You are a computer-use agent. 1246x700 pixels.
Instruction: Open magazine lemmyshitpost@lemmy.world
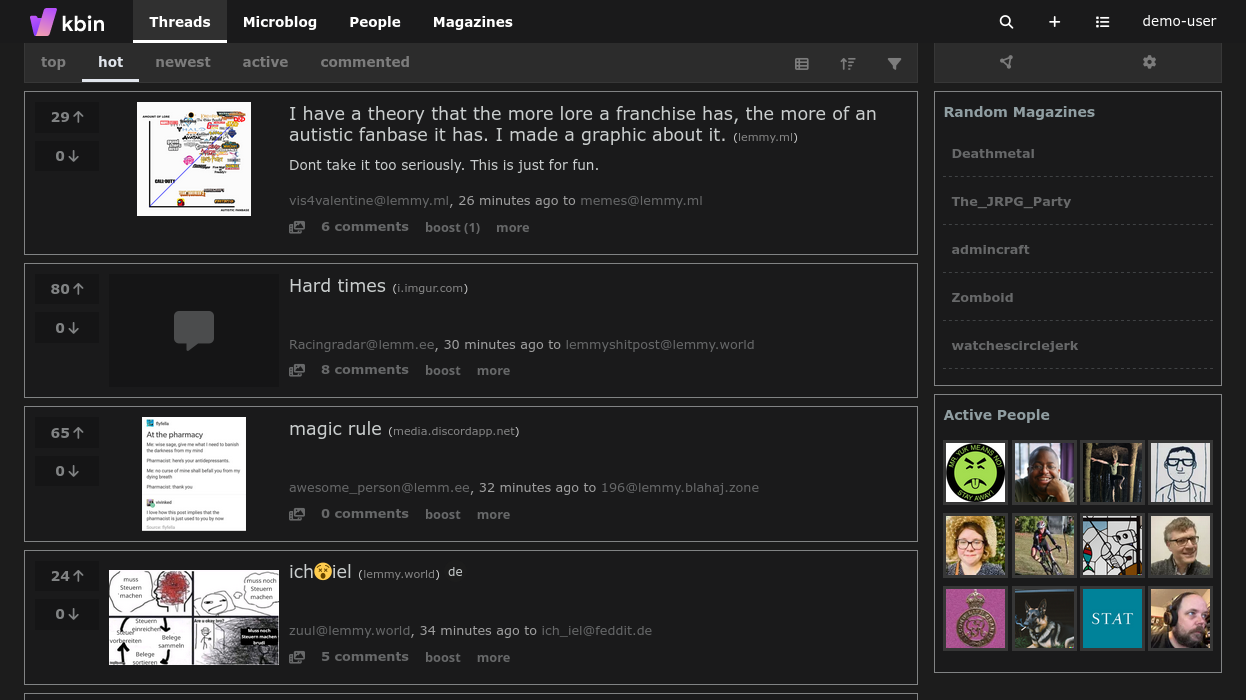[660, 345]
